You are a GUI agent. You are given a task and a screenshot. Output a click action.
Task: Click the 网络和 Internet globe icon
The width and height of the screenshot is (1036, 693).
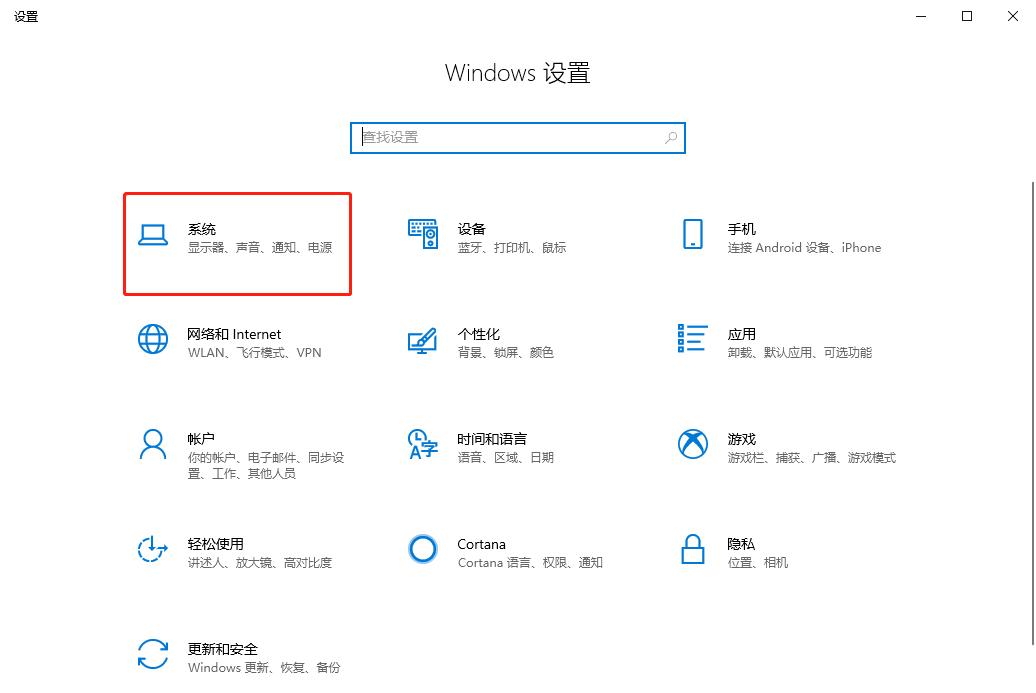point(152,340)
